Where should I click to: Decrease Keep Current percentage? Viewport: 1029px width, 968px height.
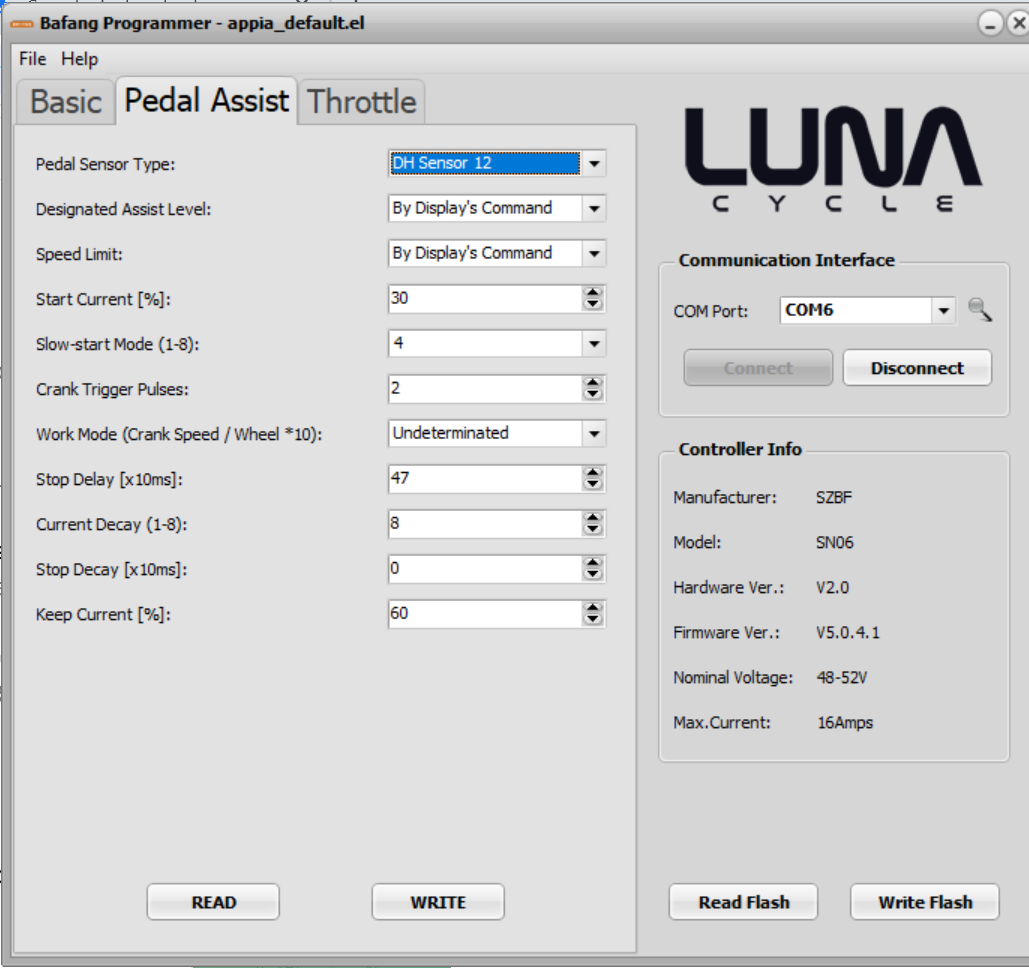[593, 620]
